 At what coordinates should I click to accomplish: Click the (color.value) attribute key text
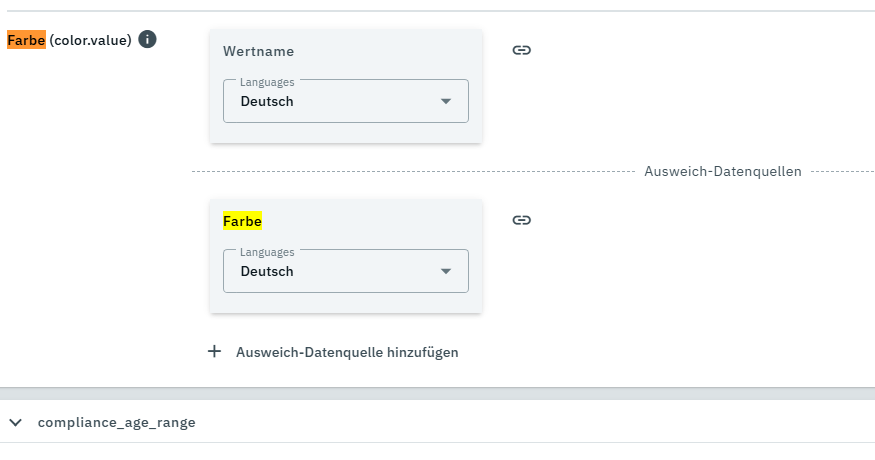pyautogui.click(x=90, y=40)
